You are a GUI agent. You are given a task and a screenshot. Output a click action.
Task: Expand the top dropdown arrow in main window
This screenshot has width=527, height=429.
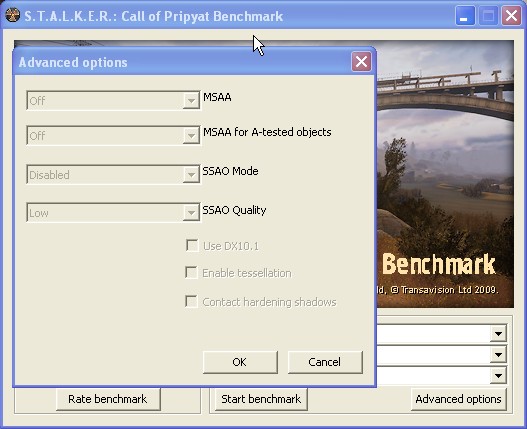[x=498, y=334]
